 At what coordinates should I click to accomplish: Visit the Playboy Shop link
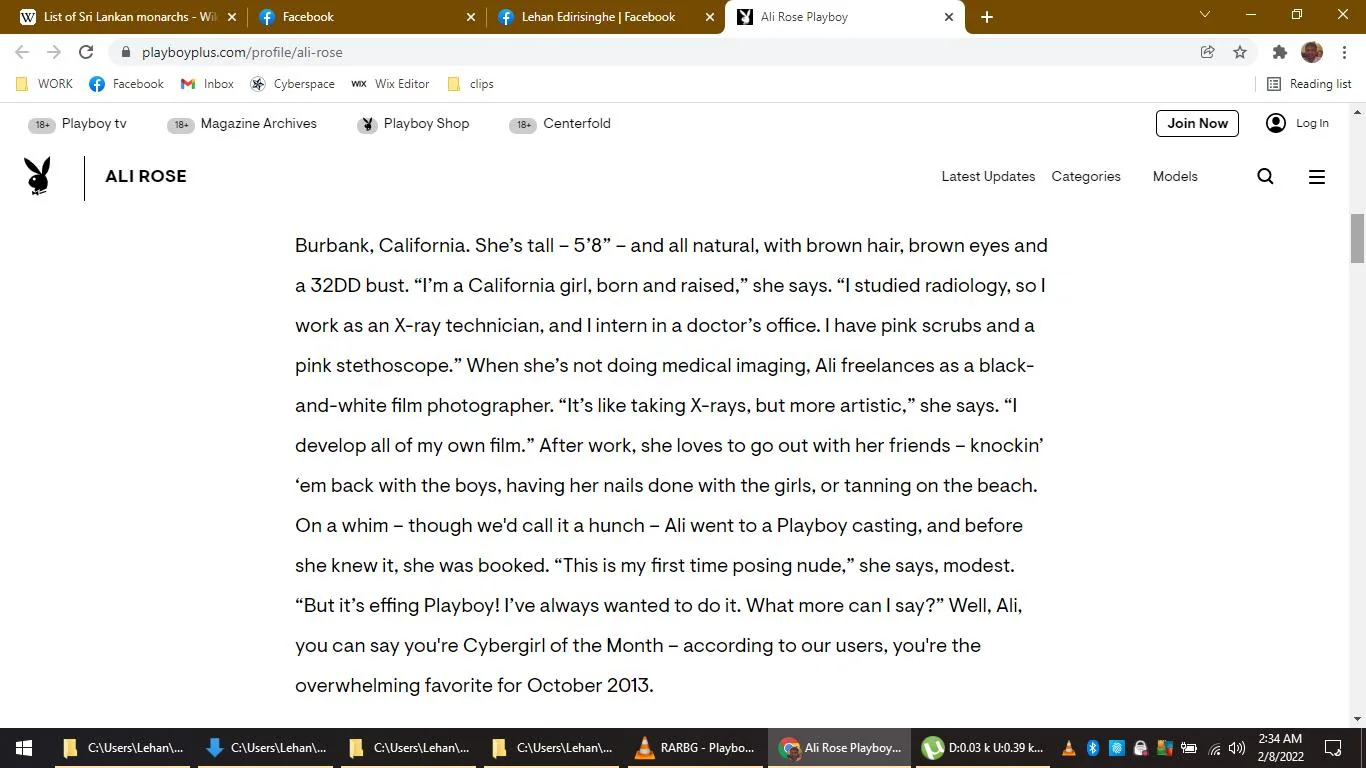426,124
